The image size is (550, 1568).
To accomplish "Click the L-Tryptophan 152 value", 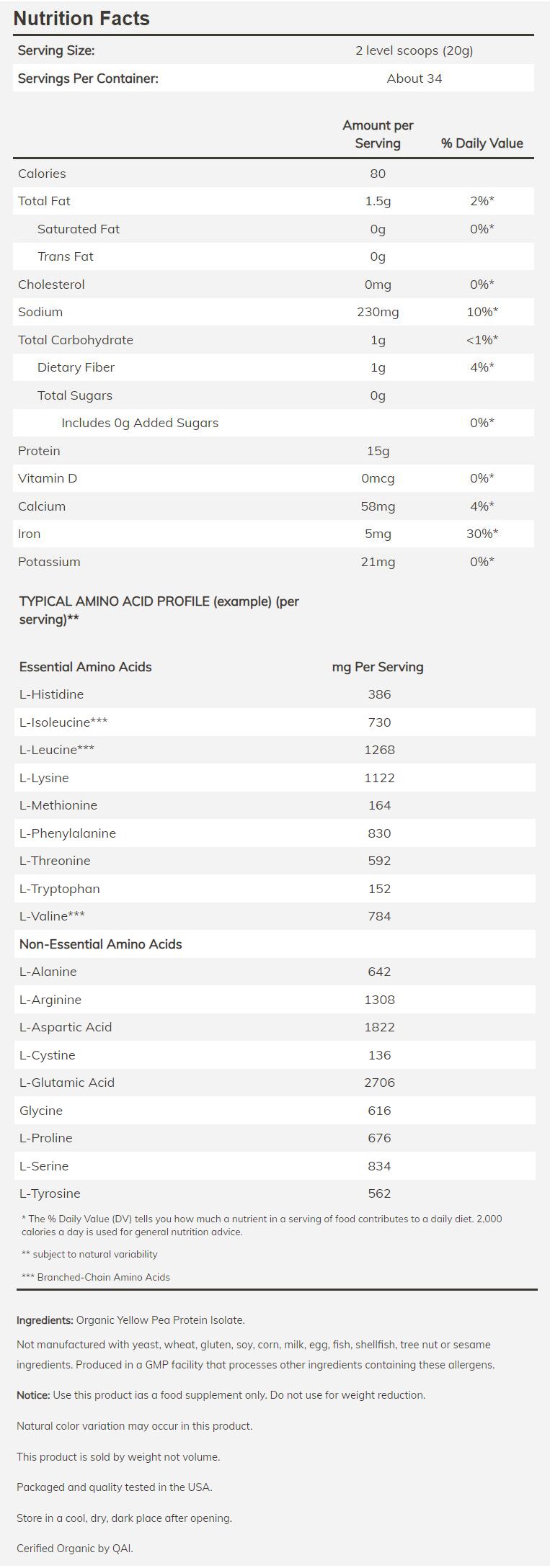I will coord(379,889).
